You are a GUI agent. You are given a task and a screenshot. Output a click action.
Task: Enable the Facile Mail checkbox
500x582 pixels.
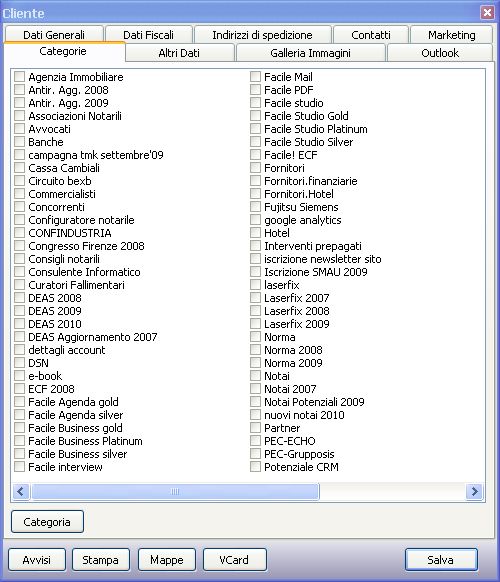coord(255,77)
